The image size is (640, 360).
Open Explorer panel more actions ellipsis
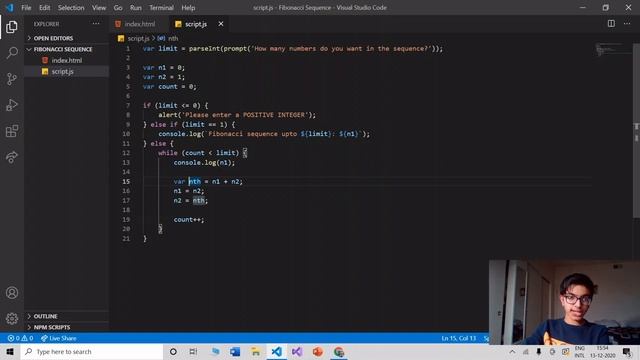(96, 24)
